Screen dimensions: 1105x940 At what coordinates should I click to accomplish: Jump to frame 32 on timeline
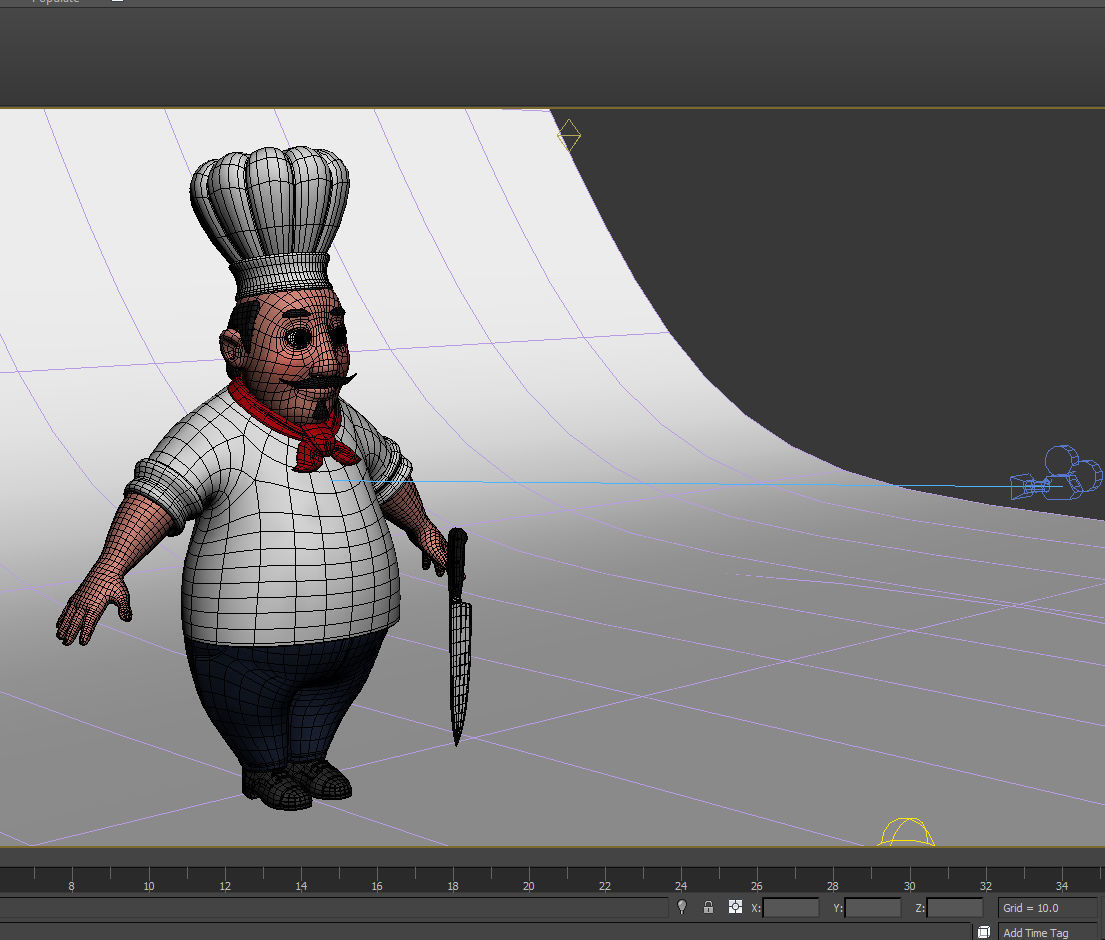pyautogui.click(x=986, y=886)
